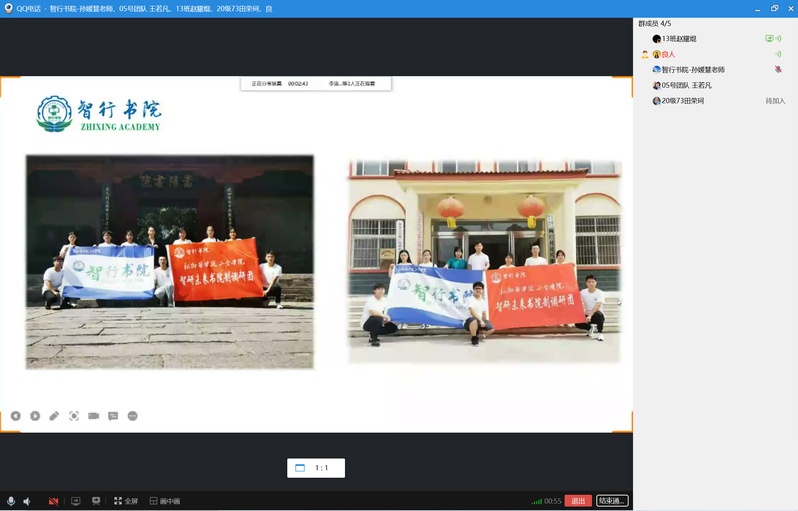This screenshot has height=511, width=798.
Task: Click the green signal strength indicator
Action: click(536, 501)
